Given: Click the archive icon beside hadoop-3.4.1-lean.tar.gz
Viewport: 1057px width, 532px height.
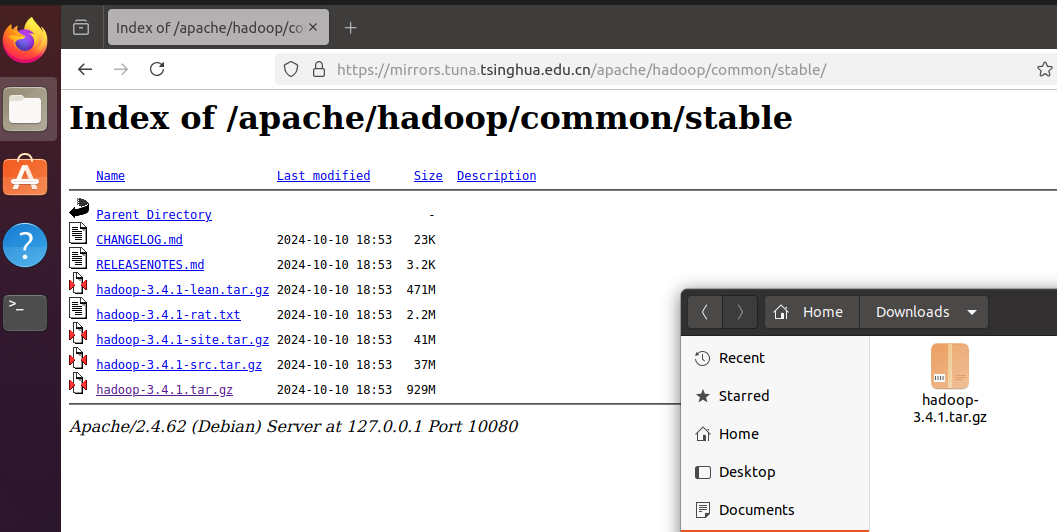Looking at the screenshot, I should (x=78, y=283).
